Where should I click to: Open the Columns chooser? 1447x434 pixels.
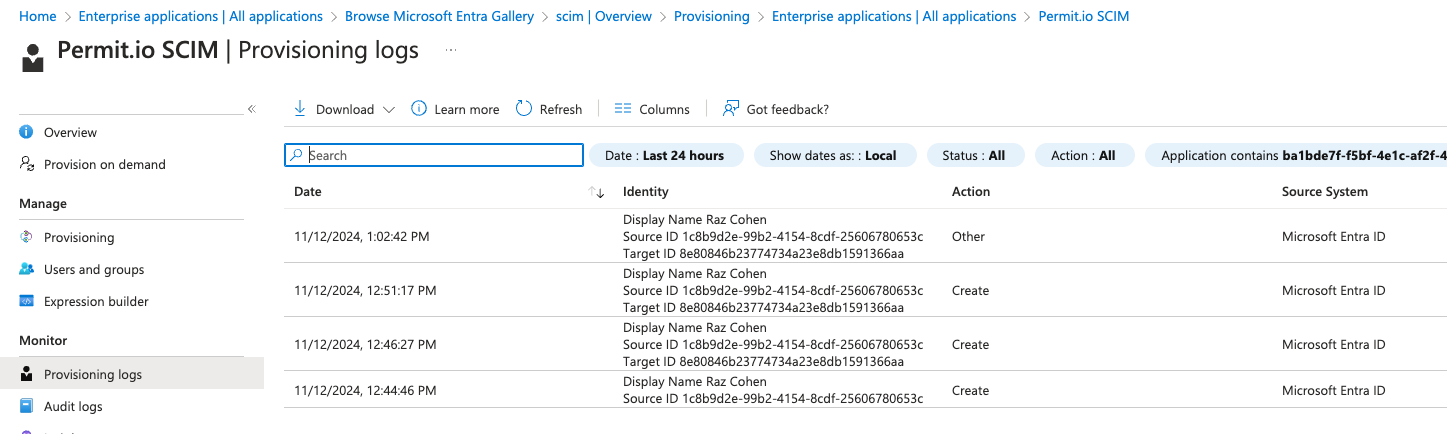[x=652, y=109]
